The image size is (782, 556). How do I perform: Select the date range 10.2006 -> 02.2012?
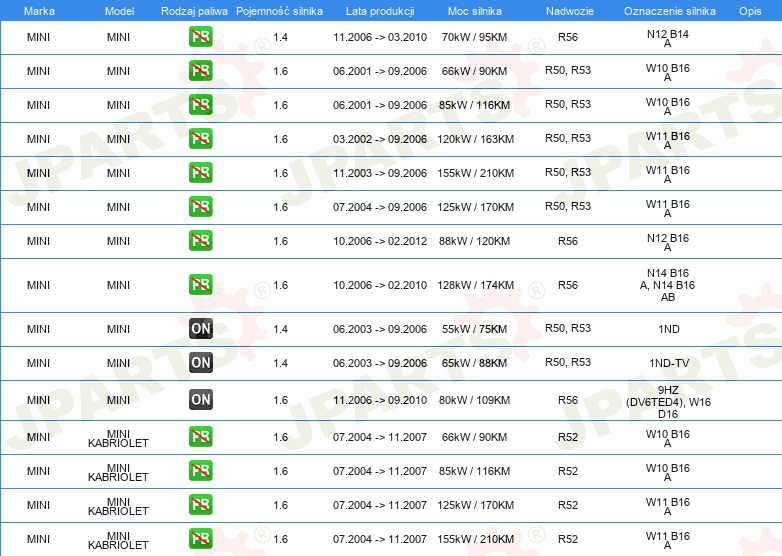[380, 241]
